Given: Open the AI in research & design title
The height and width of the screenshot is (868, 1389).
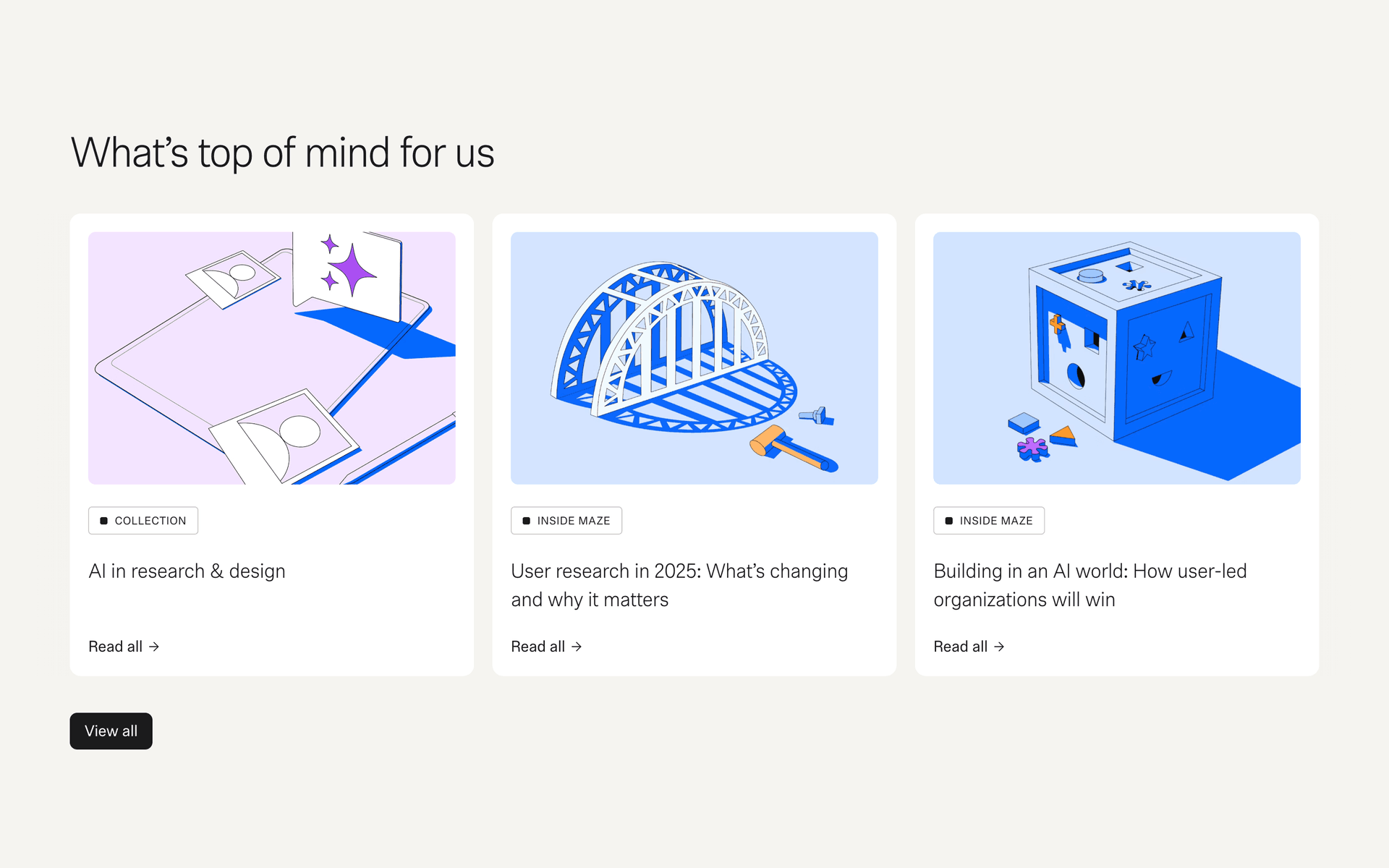Looking at the screenshot, I should [187, 571].
